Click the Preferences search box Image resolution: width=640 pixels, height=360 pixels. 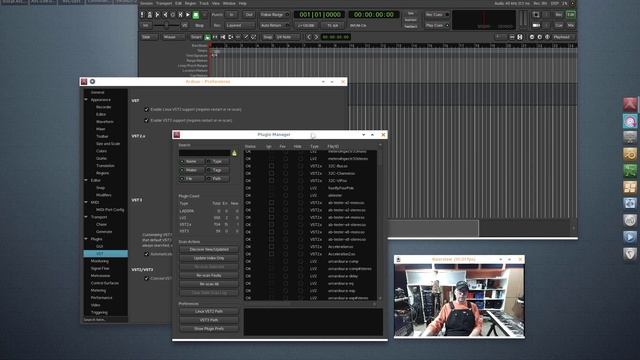[105, 320]
